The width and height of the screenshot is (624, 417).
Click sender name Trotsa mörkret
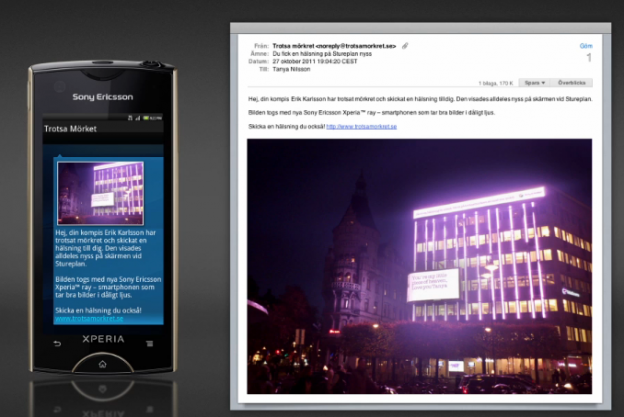299,46
